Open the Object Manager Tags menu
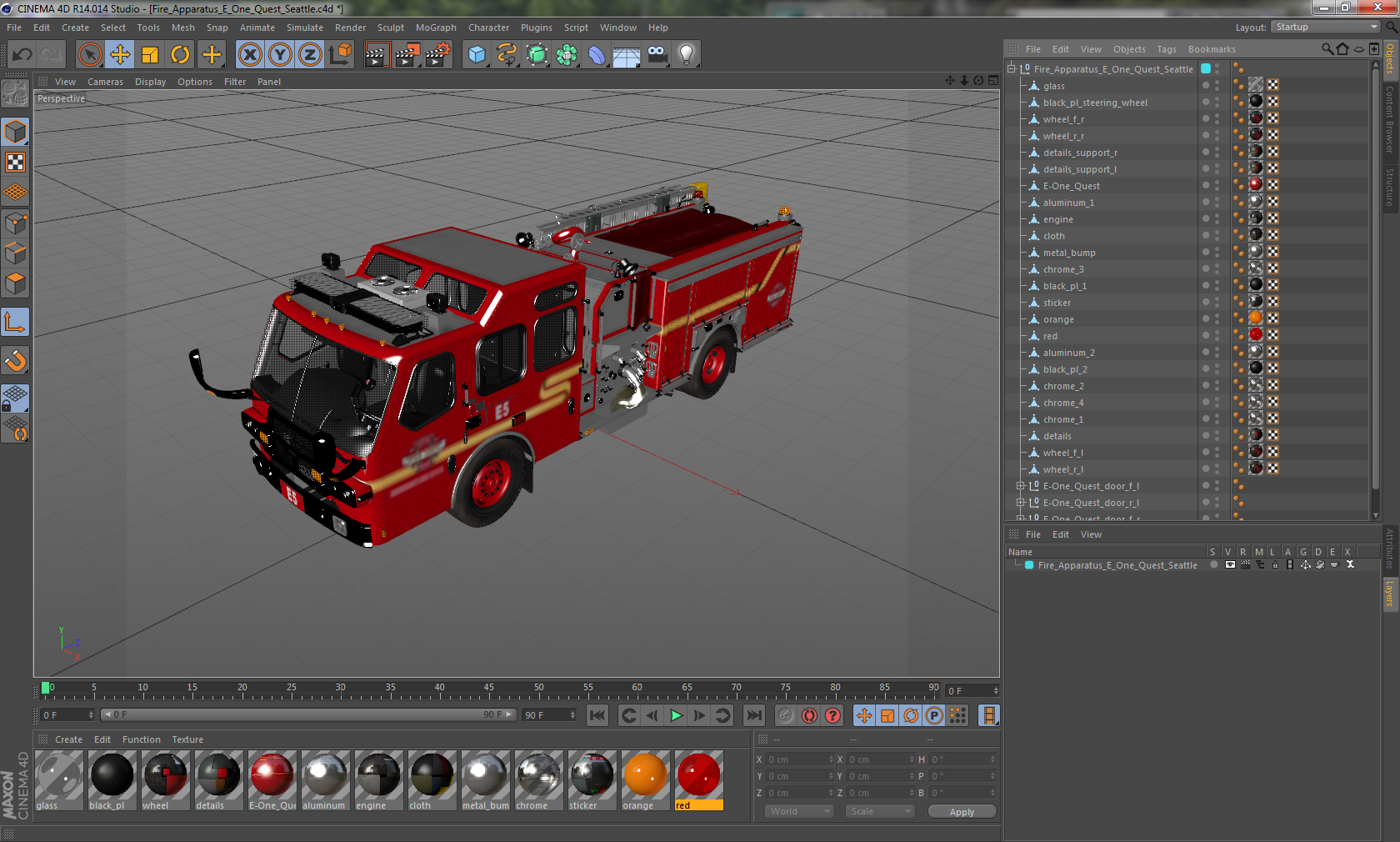Screen dimensions: 1400x842 pos(1167,49)
